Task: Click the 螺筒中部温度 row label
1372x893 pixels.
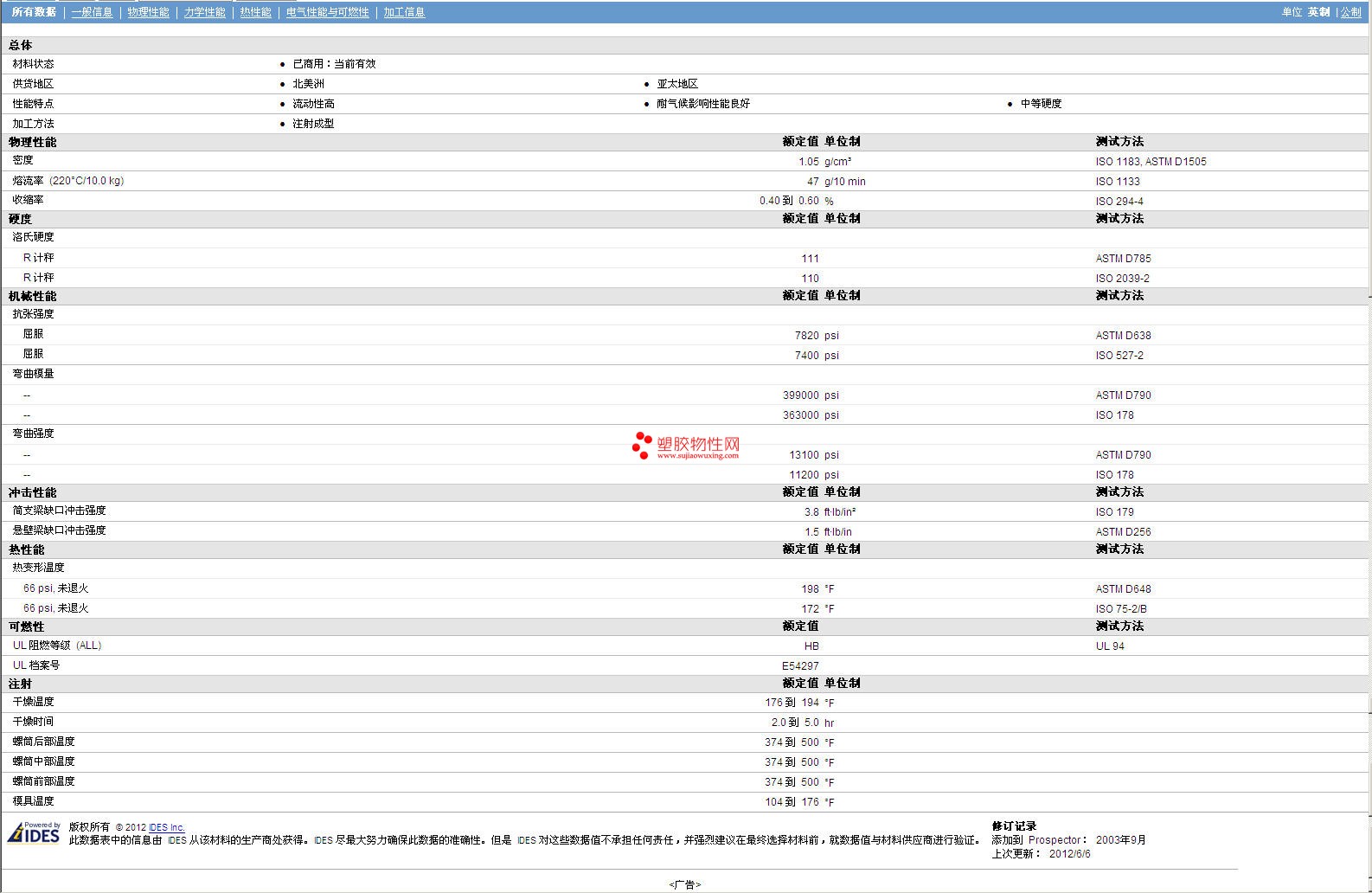Action: [x=43, y=761]
